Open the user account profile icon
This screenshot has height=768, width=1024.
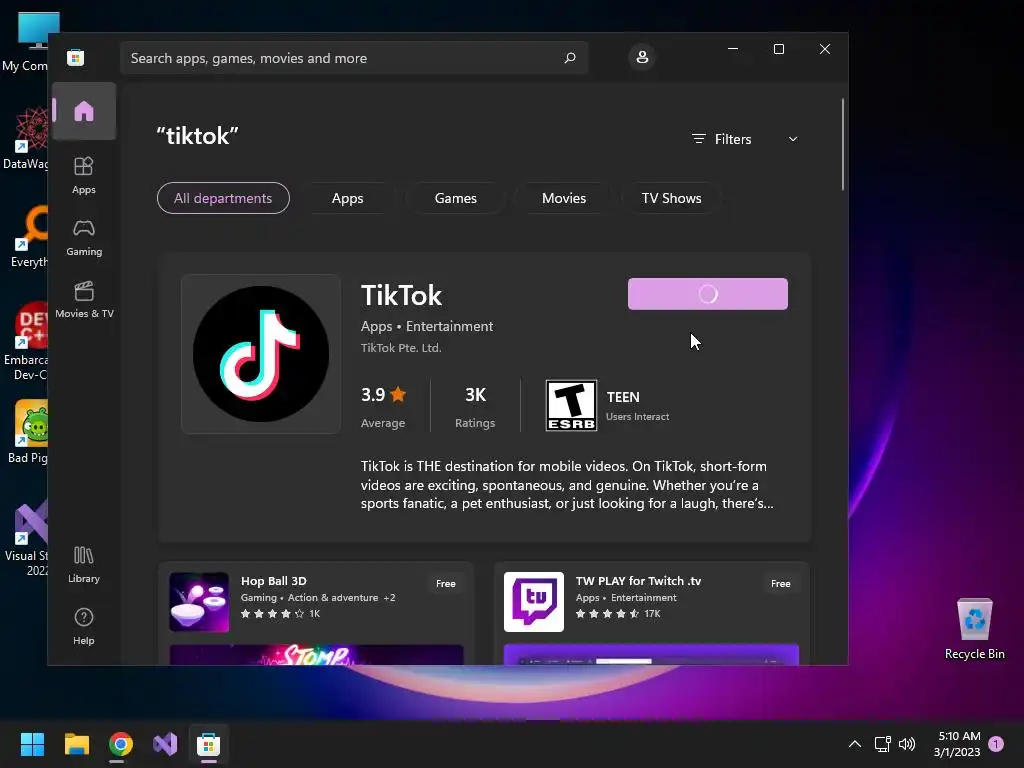tap(642, 57)
